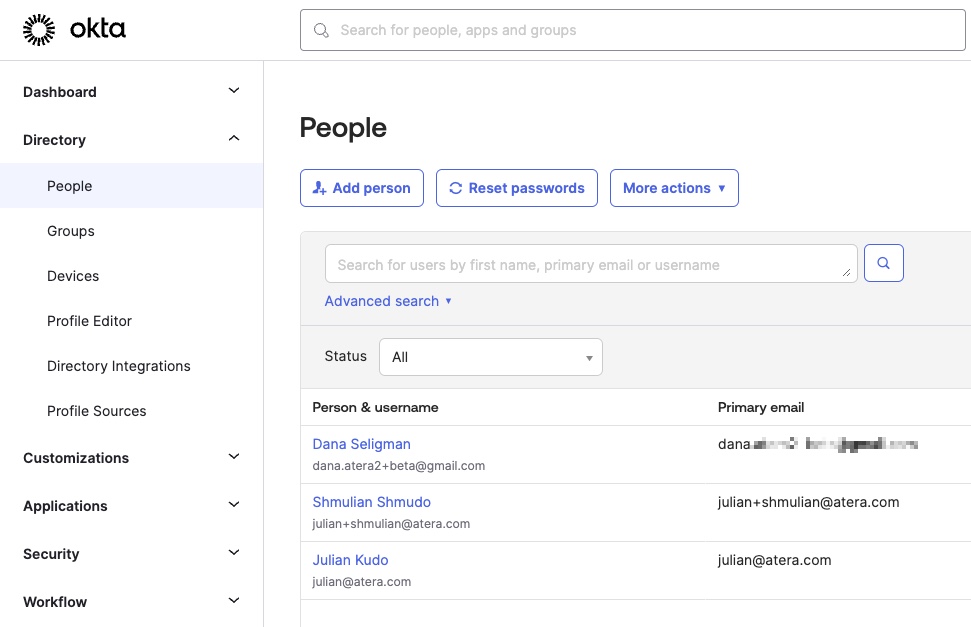Click the Applications sidebar heading
This screenshot has width=971, height=627.
click(x=65, y=506)
